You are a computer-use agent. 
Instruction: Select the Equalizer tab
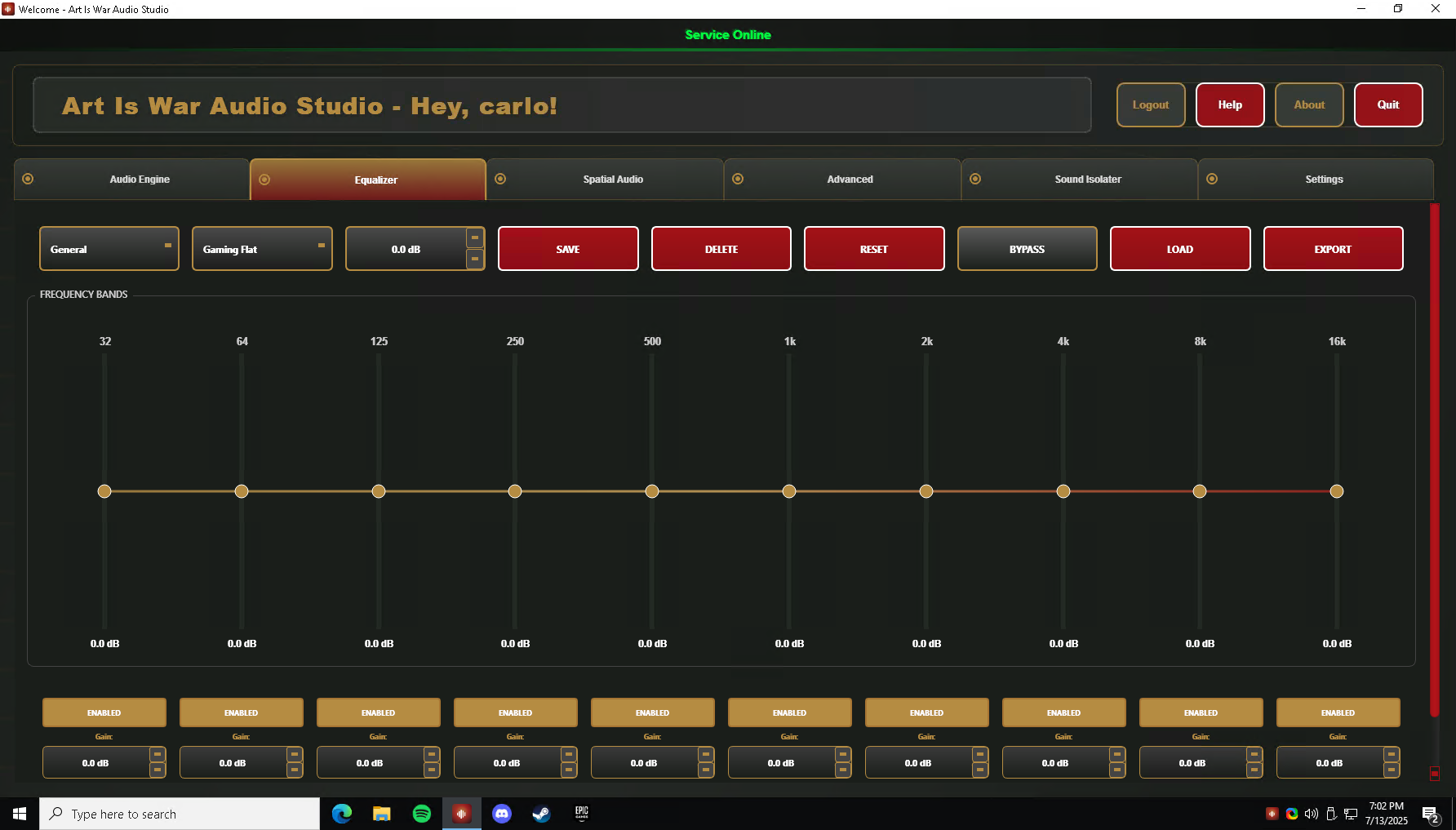(368, 180)
